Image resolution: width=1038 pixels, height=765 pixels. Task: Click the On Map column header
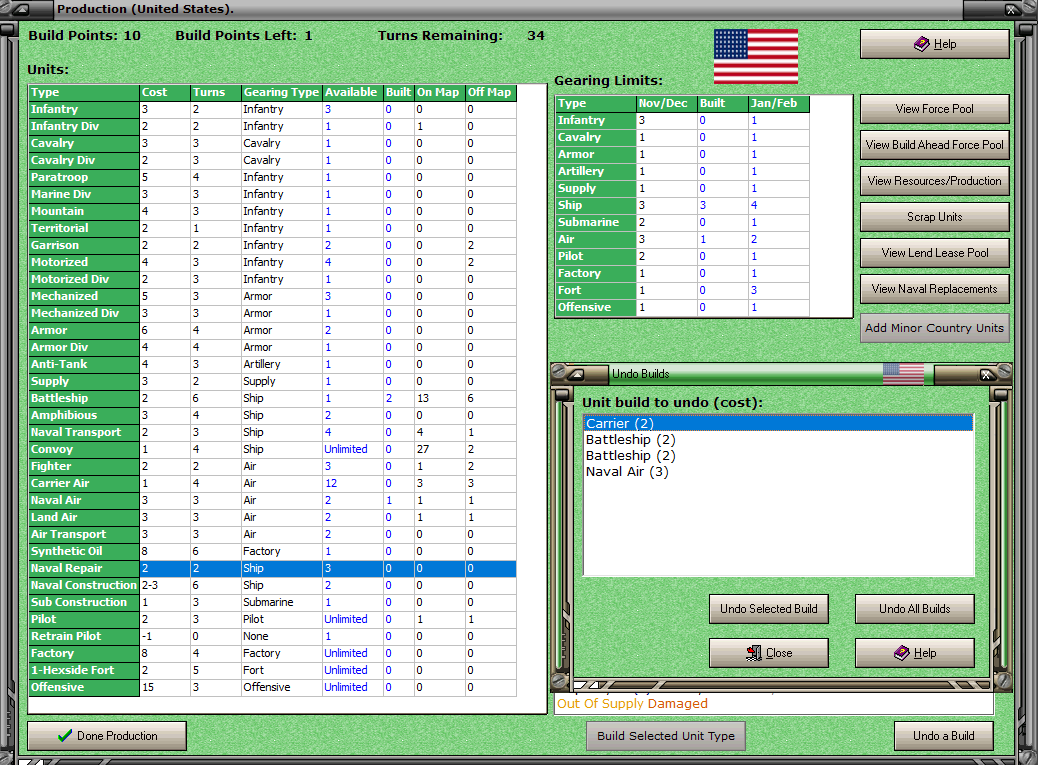440,93
